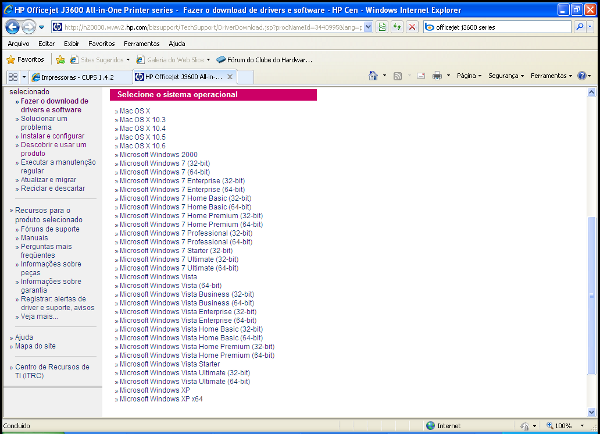This screenshot has height=434, width=600.
Task: Click the blank new tab button
Action: tap(245, 77)
